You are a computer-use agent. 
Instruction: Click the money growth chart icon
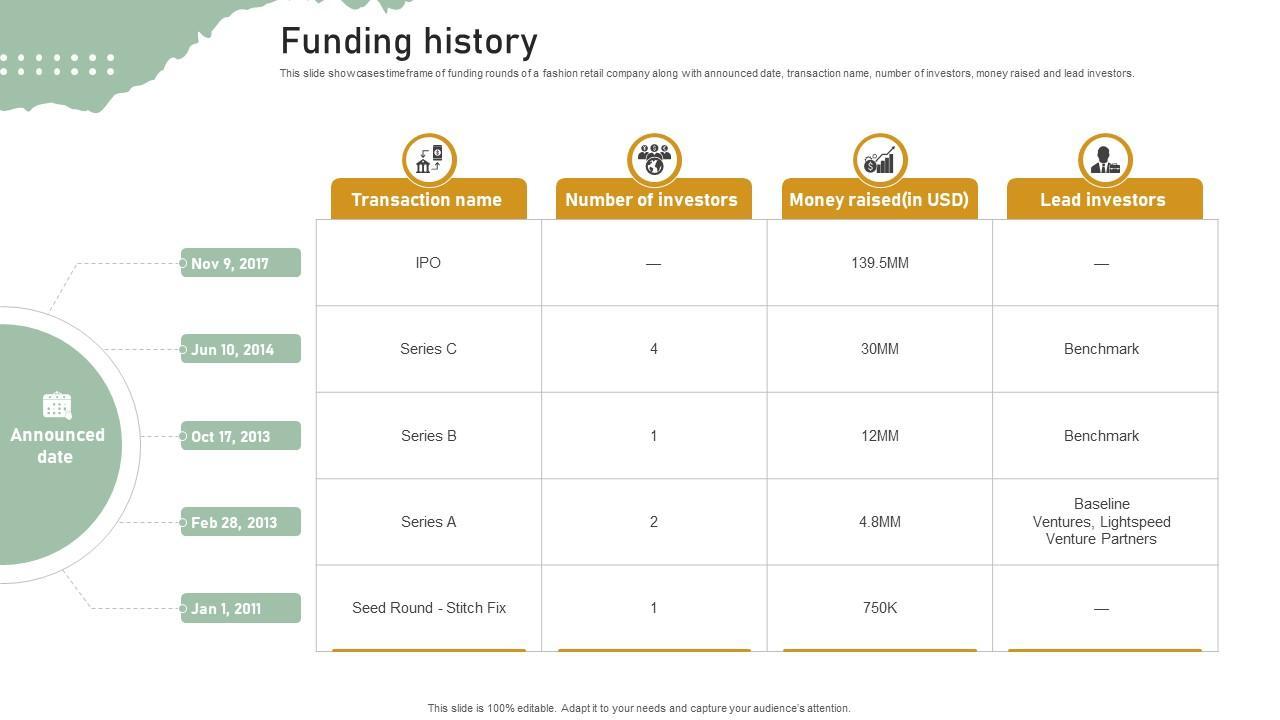point(880,160)
